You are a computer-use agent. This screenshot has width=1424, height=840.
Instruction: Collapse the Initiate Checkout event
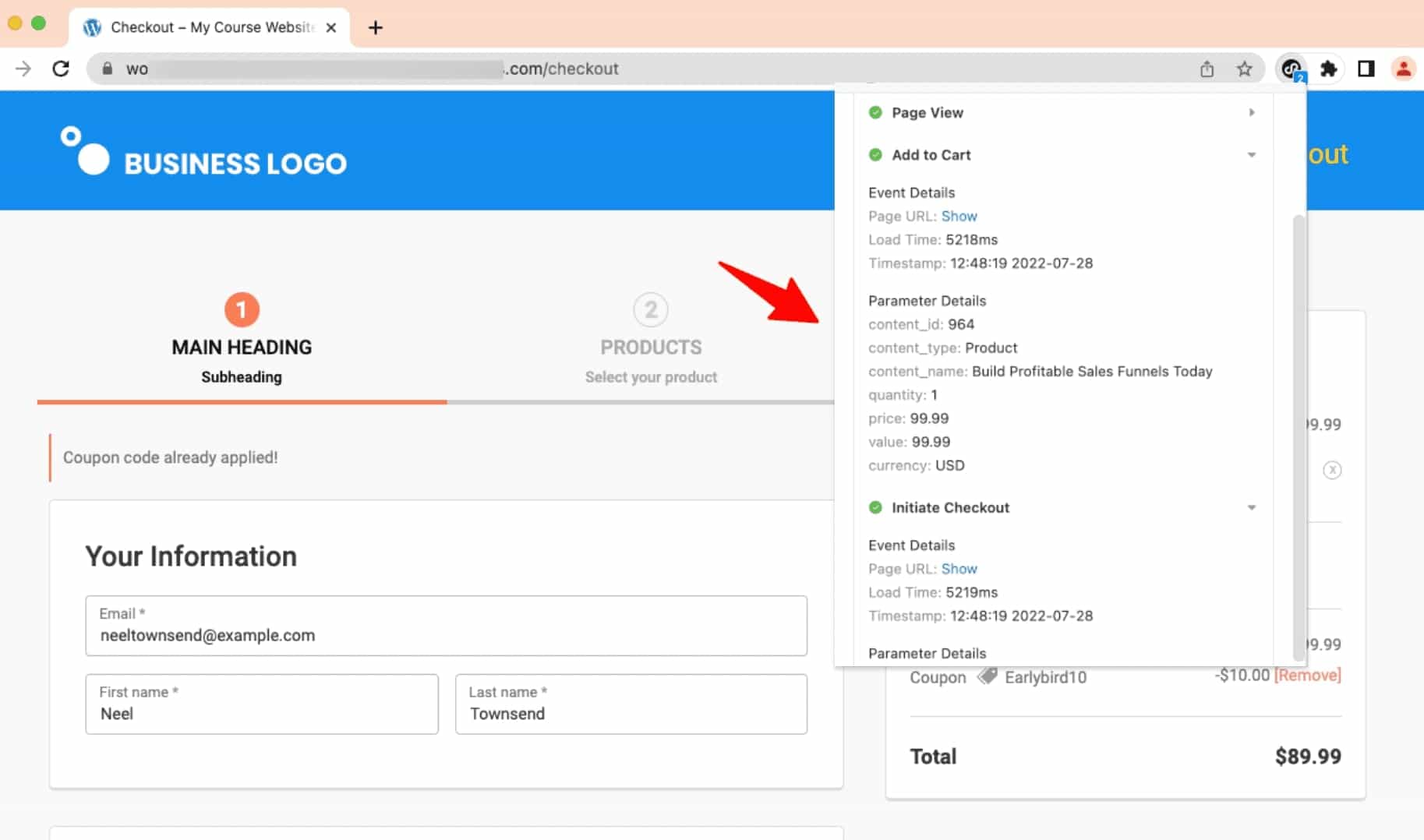[x=1252, y=507]
